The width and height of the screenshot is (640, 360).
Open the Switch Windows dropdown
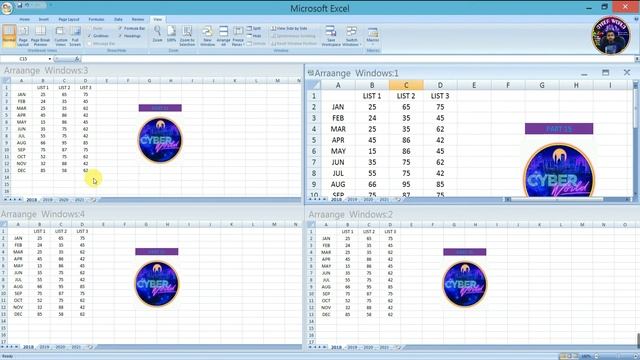pos(351,36)
